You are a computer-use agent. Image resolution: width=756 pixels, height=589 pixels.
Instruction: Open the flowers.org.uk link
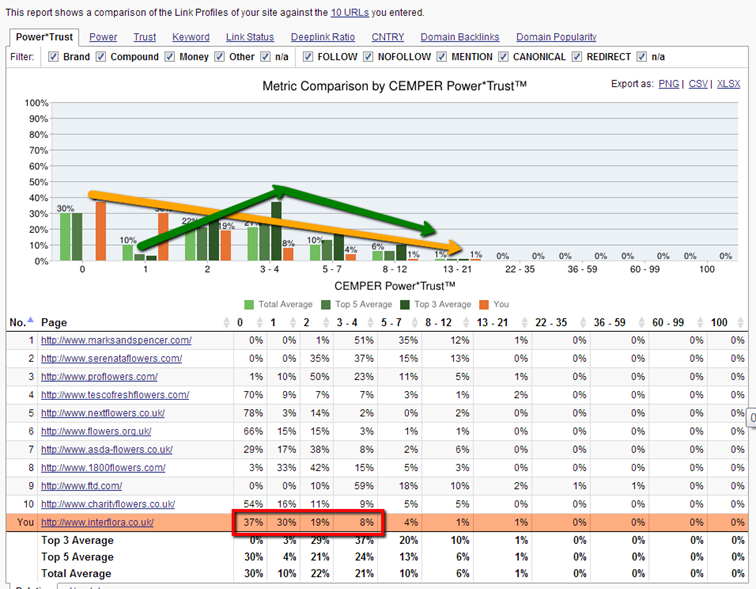coord(96,431)
